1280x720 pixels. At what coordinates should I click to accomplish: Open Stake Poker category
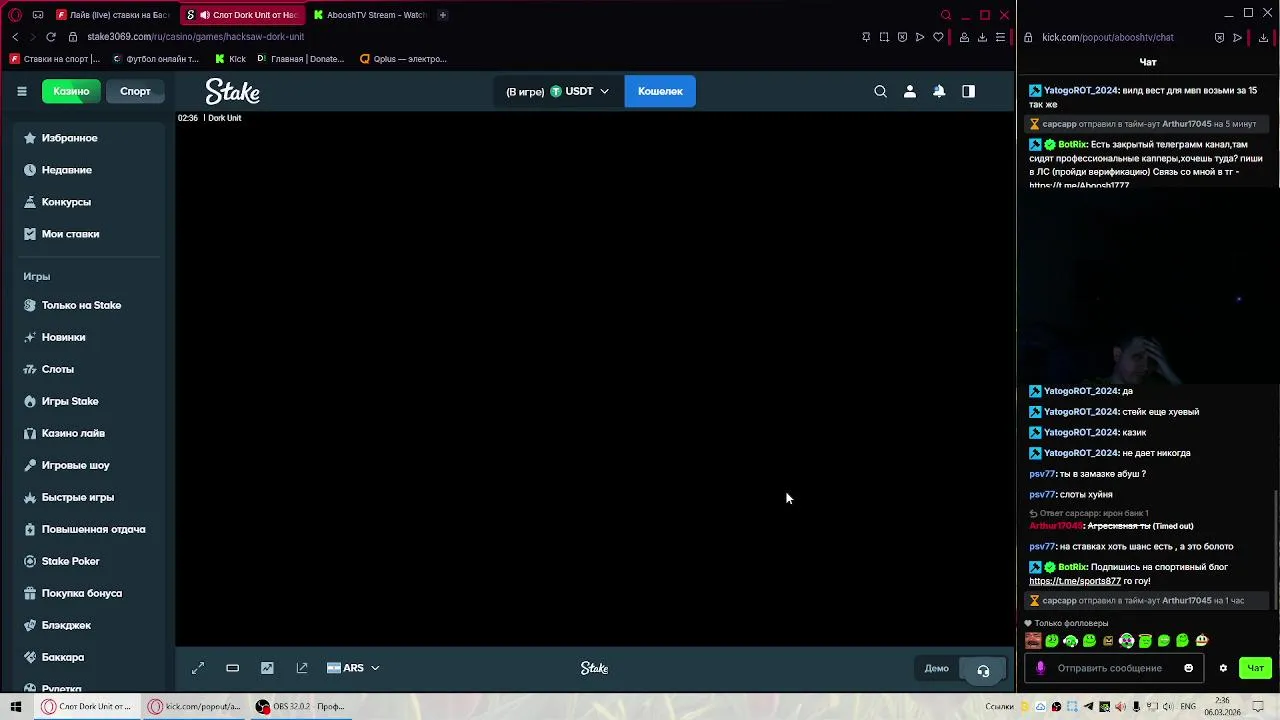[87, 561]
